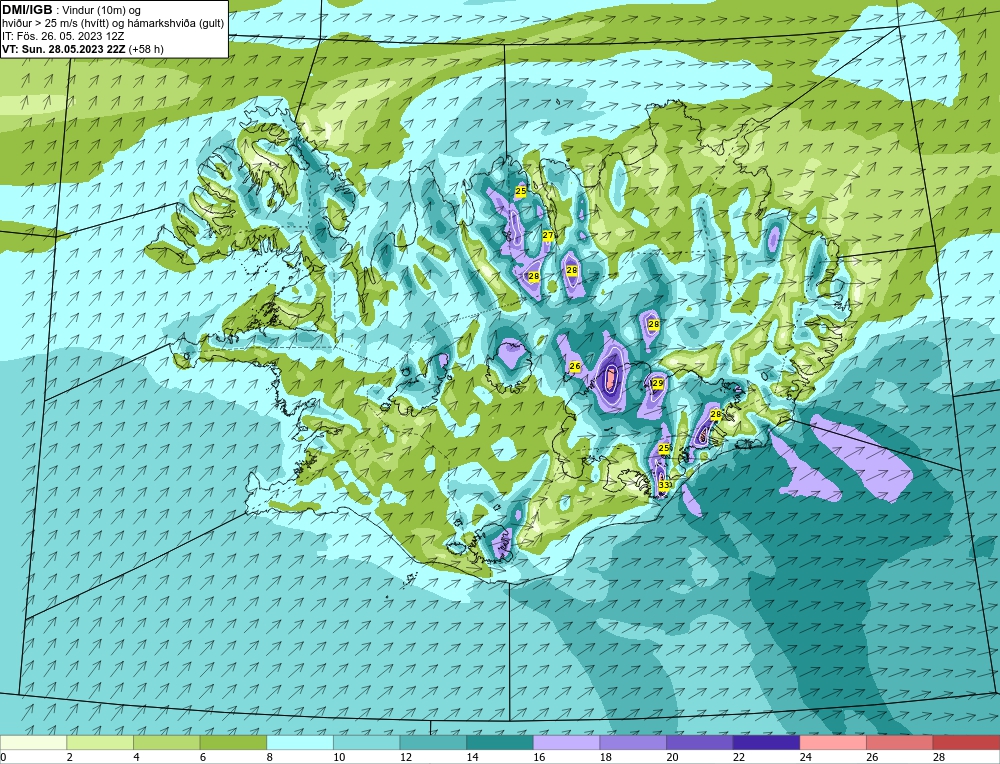This screenshot has height=764, width=1000.
Task: Select the pink 24–26 m/s legend swatch
Action: tap(833, 743)
